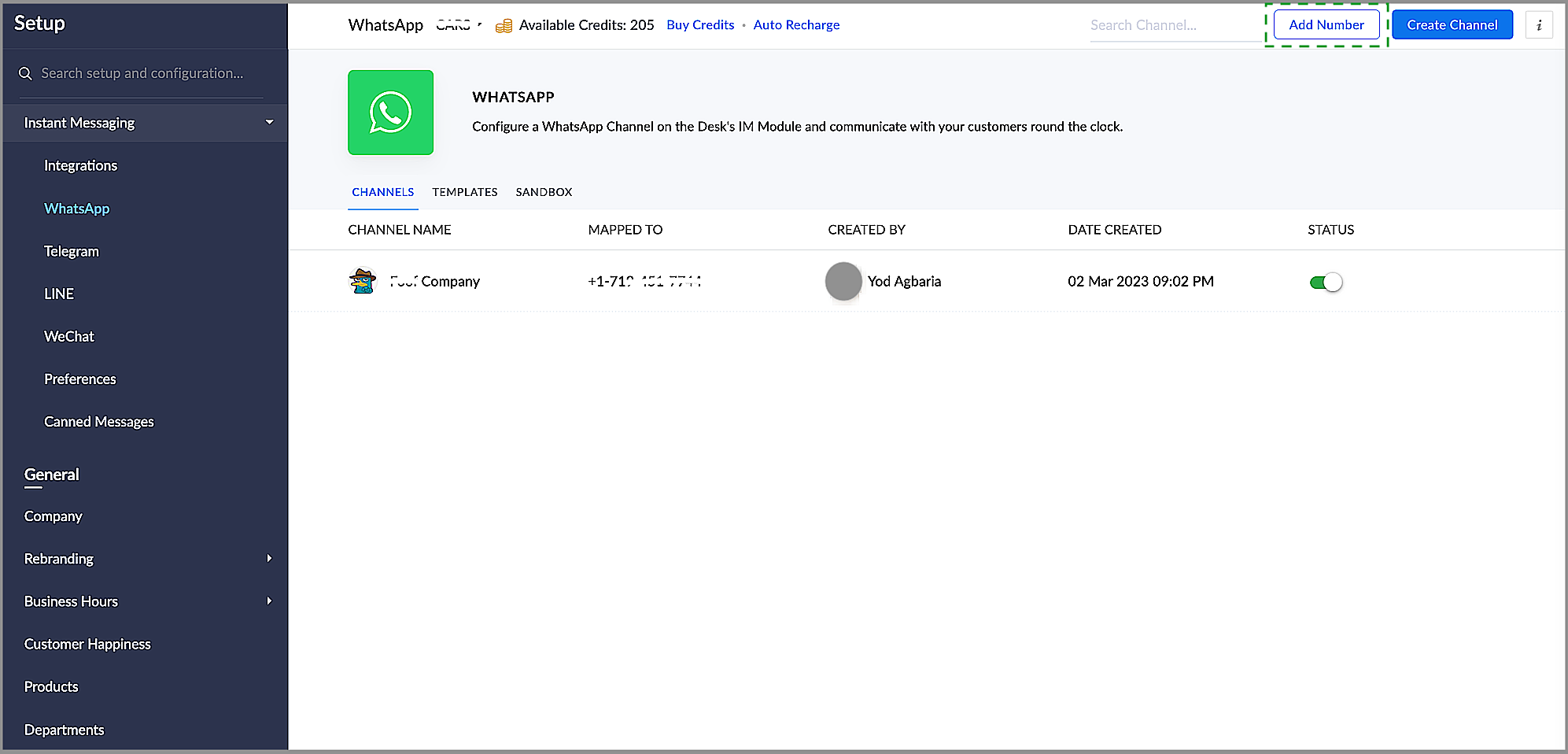Open Preferences in the sidebar
The image size is (1568, 754).
tap(80, 379)
